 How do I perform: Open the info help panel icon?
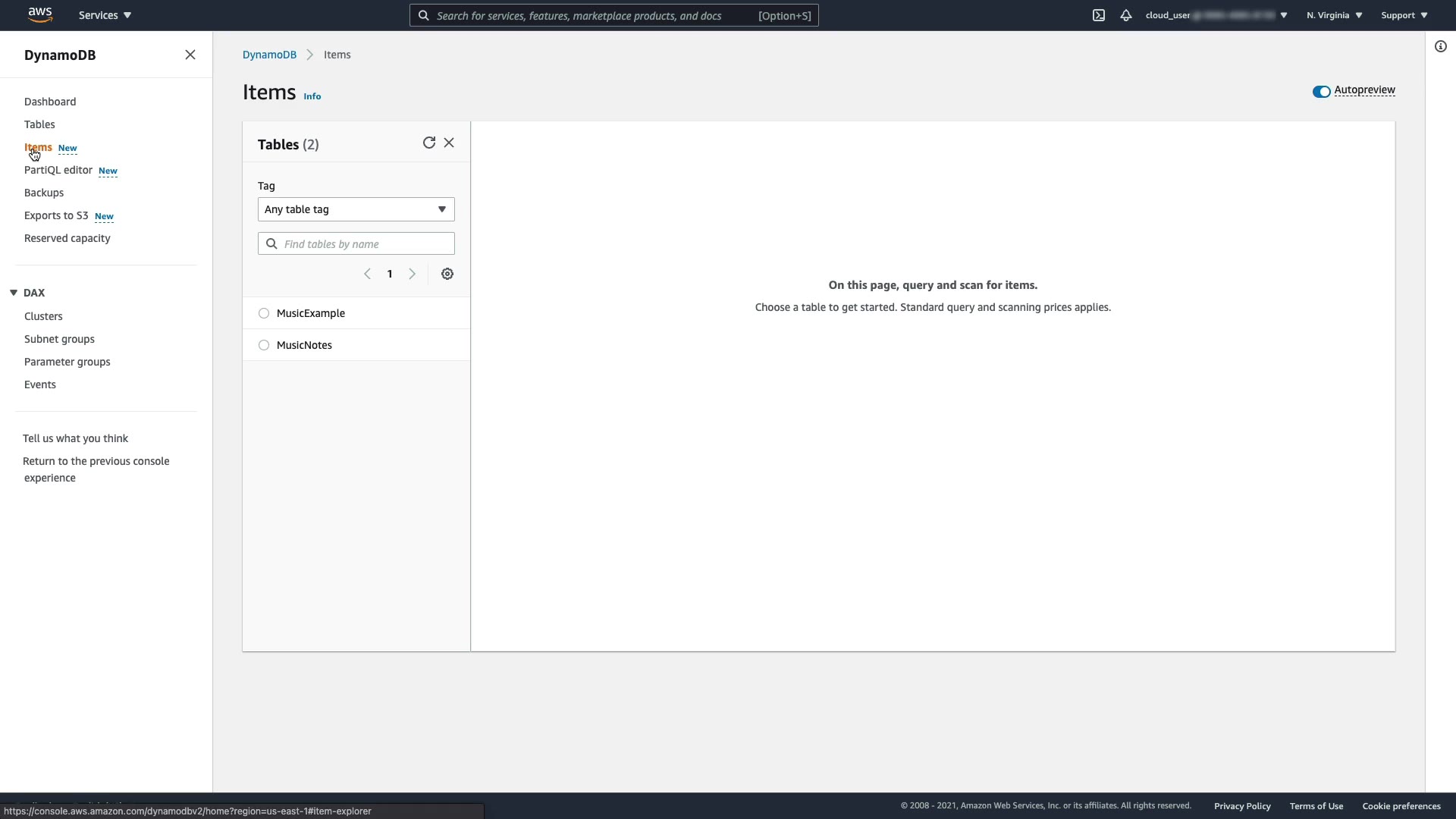[1440, 46]
